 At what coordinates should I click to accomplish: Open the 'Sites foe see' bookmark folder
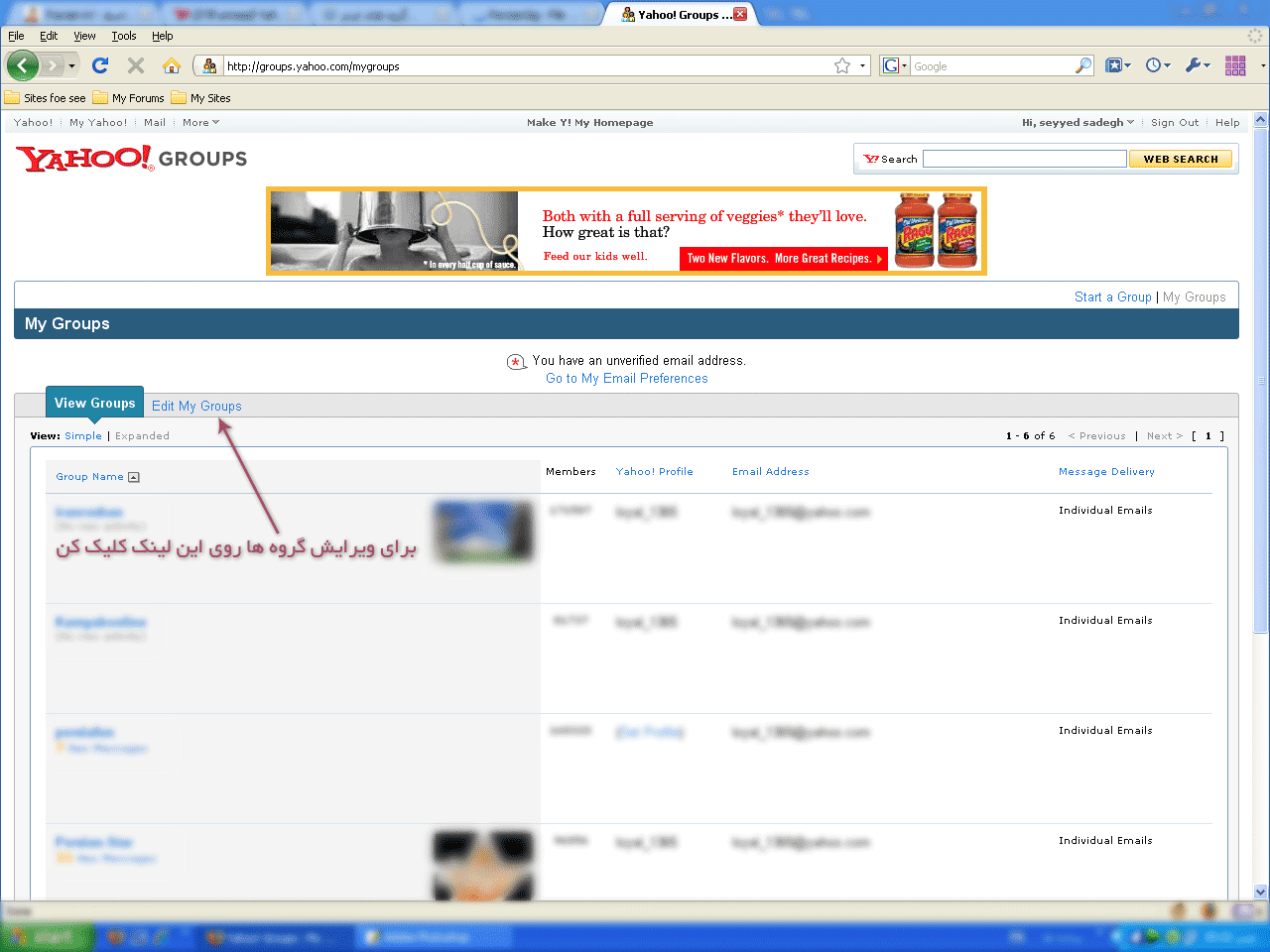click(46, 98)
